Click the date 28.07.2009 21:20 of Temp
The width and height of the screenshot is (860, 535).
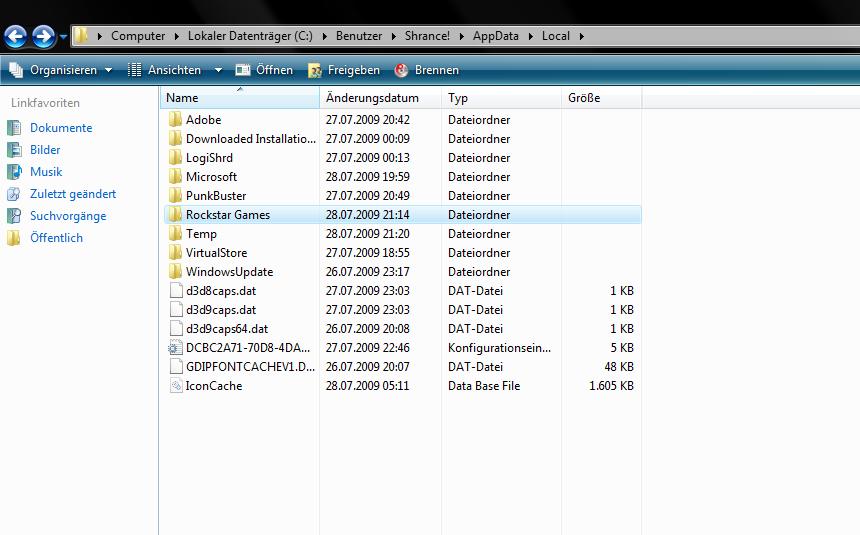click(x=367, y=234)
